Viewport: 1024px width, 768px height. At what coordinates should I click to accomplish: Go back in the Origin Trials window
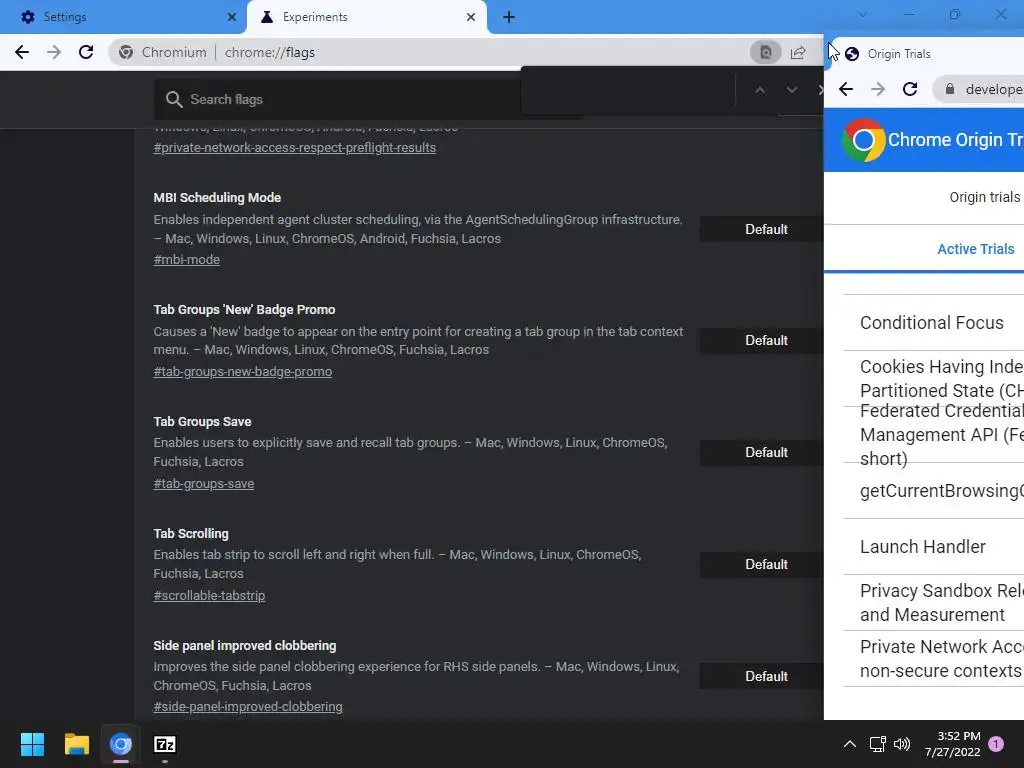846,89
